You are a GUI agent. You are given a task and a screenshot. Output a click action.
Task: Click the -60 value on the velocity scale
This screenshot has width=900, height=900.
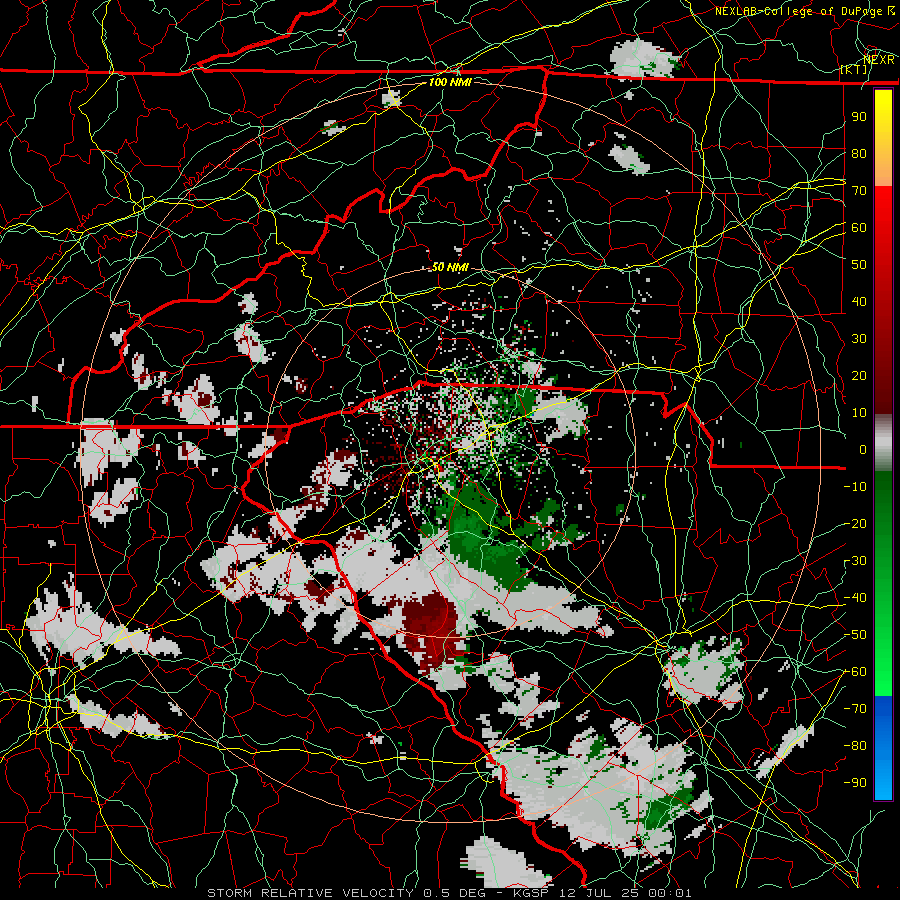point(855,672)
